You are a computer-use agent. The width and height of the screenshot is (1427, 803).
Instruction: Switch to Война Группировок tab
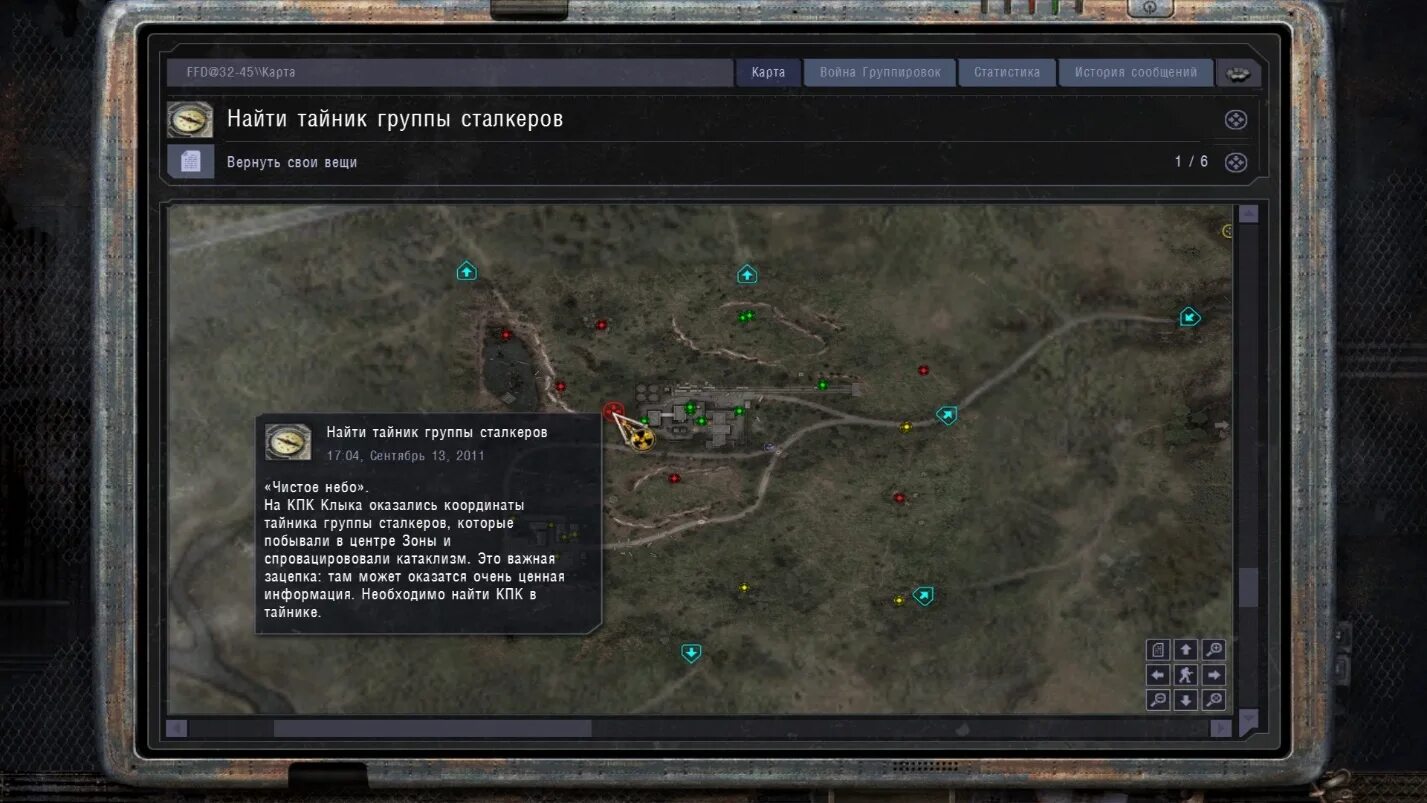(880, 72)
